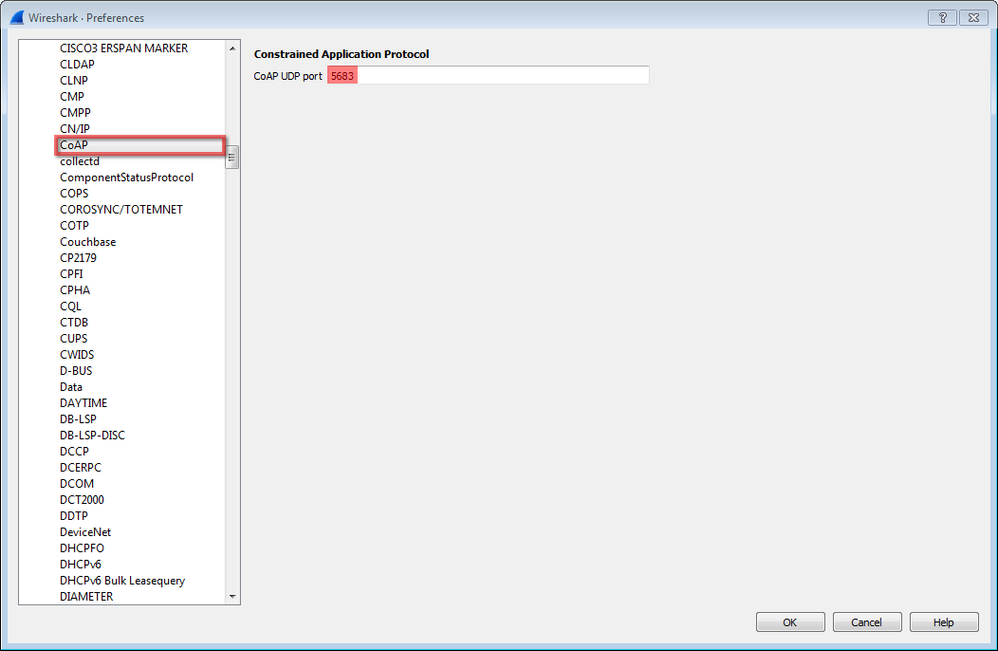Select DeviceNet in the protocol list
The height and width of the screenshot is (651, 998).
tap(85, 532)
